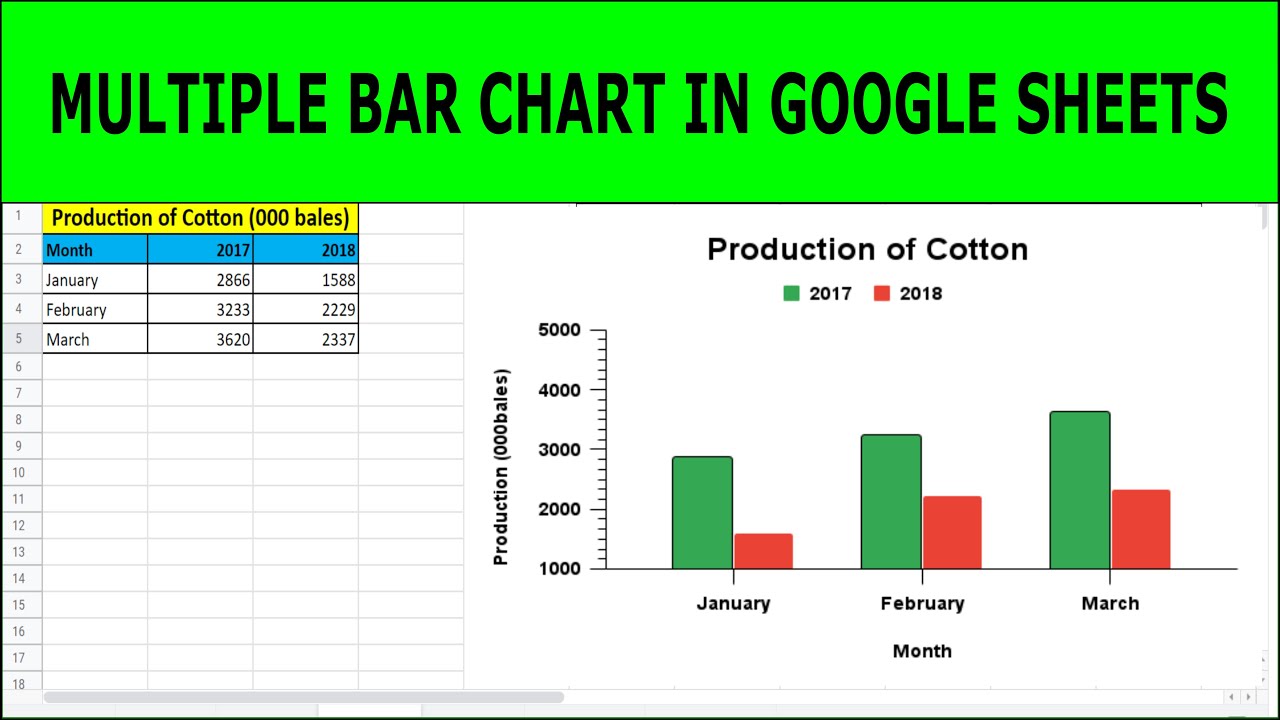Click the 1000 label on the vertical axis
1280x720 pixels.
pos(559,569)
